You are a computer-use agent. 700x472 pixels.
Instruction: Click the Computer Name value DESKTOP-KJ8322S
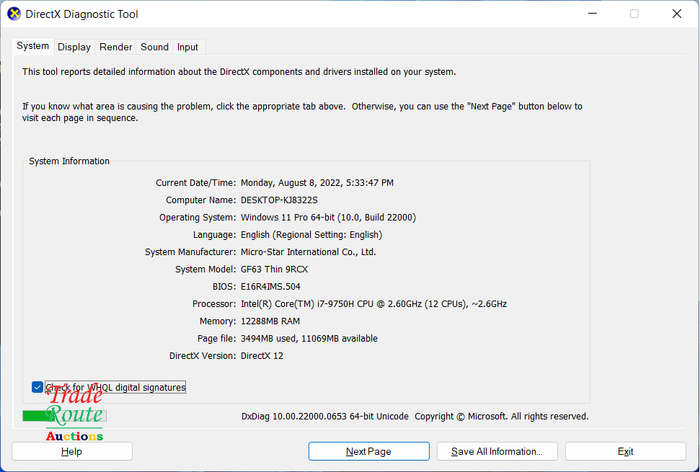coord(279,200)
